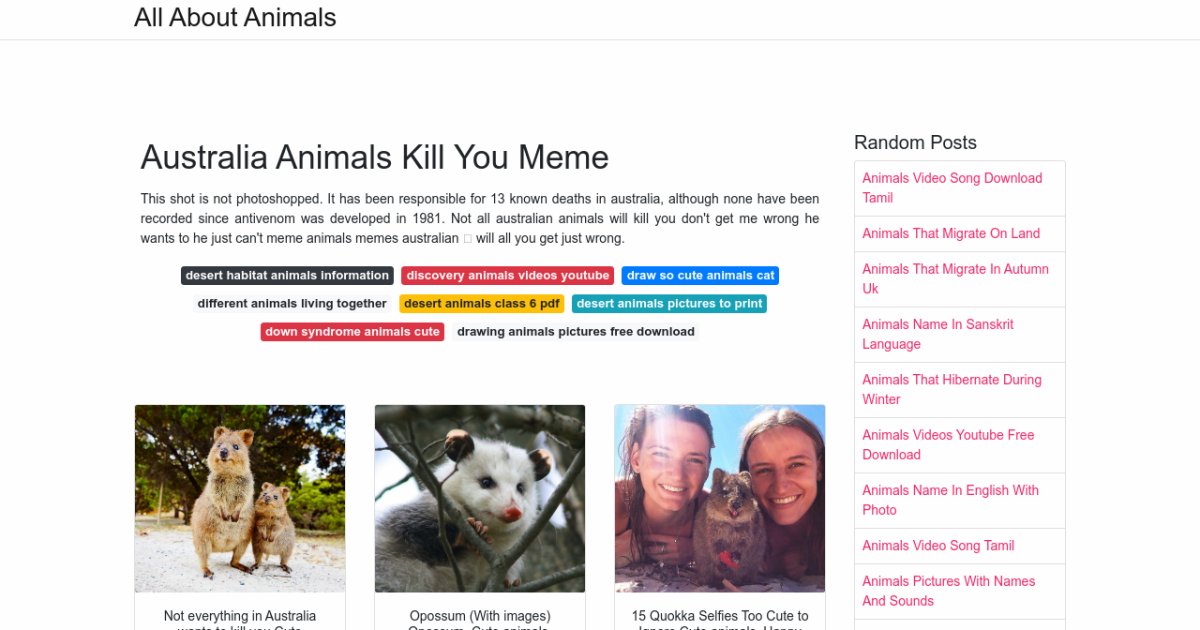Open the quokka selfie thumbnail image

[720, 498]
